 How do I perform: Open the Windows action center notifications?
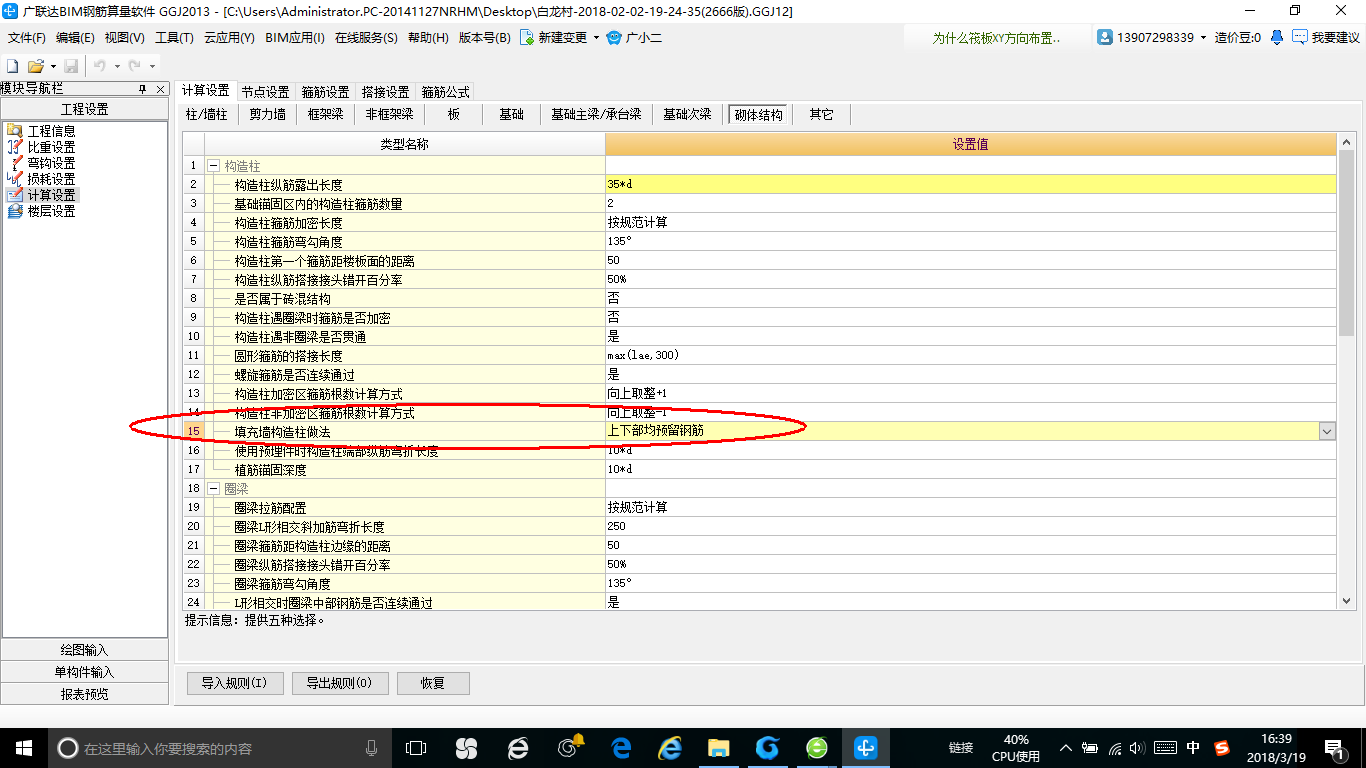click(1334, 747)
